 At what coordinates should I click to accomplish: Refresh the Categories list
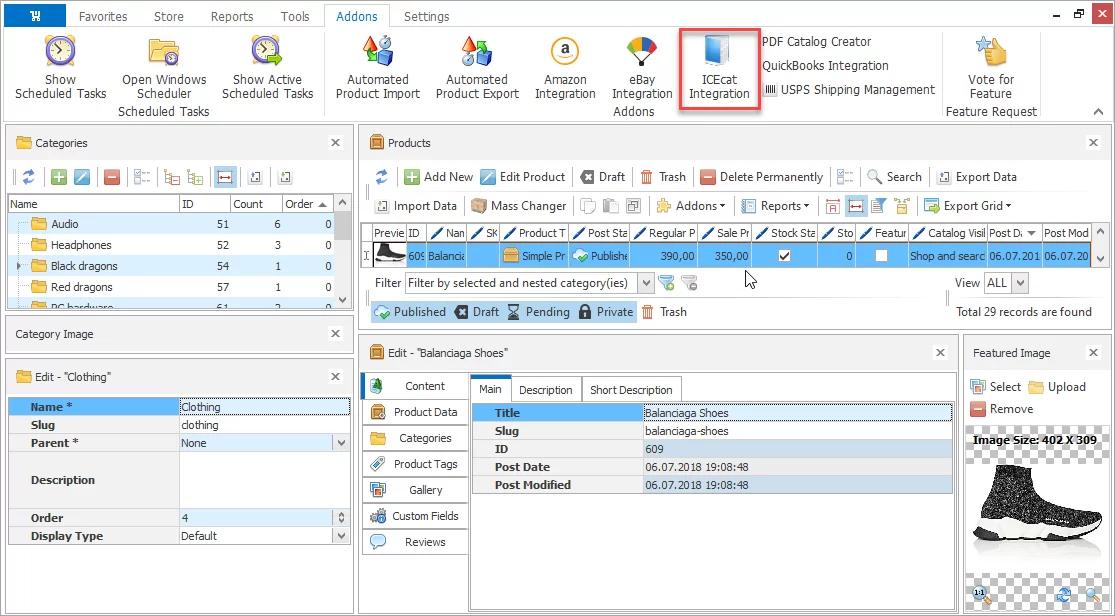(29, 177)
